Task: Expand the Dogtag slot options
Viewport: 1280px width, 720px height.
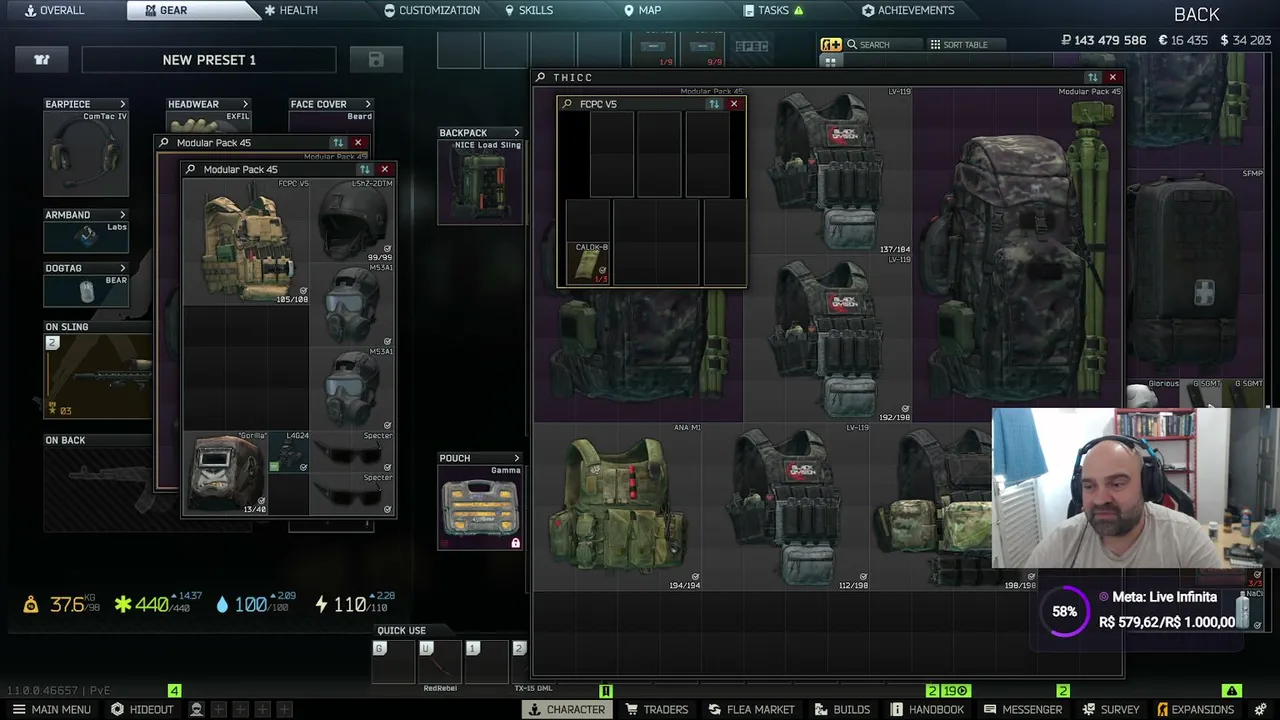Action: (x=123, y=268)
